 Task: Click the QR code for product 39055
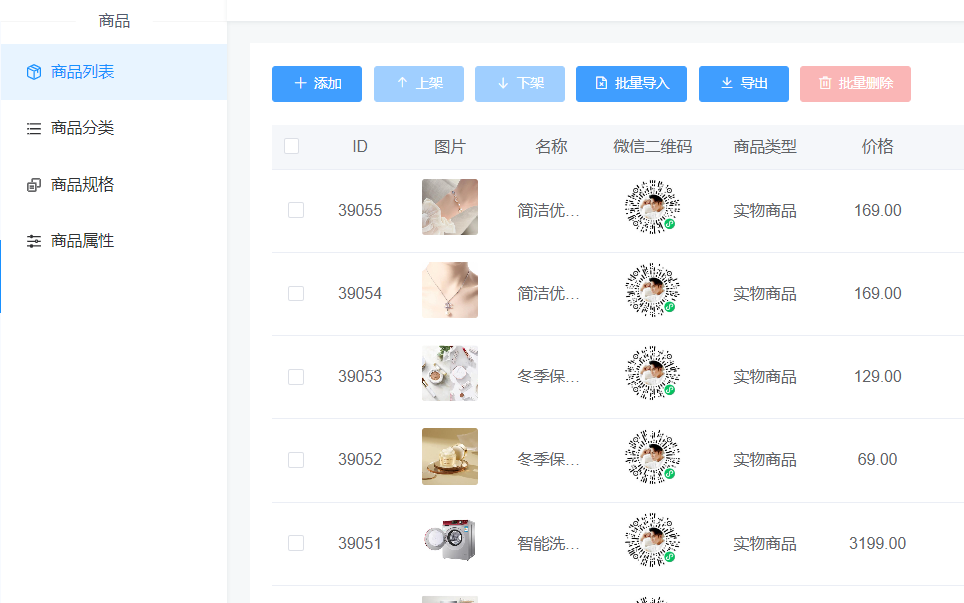[x=652, y=207]
